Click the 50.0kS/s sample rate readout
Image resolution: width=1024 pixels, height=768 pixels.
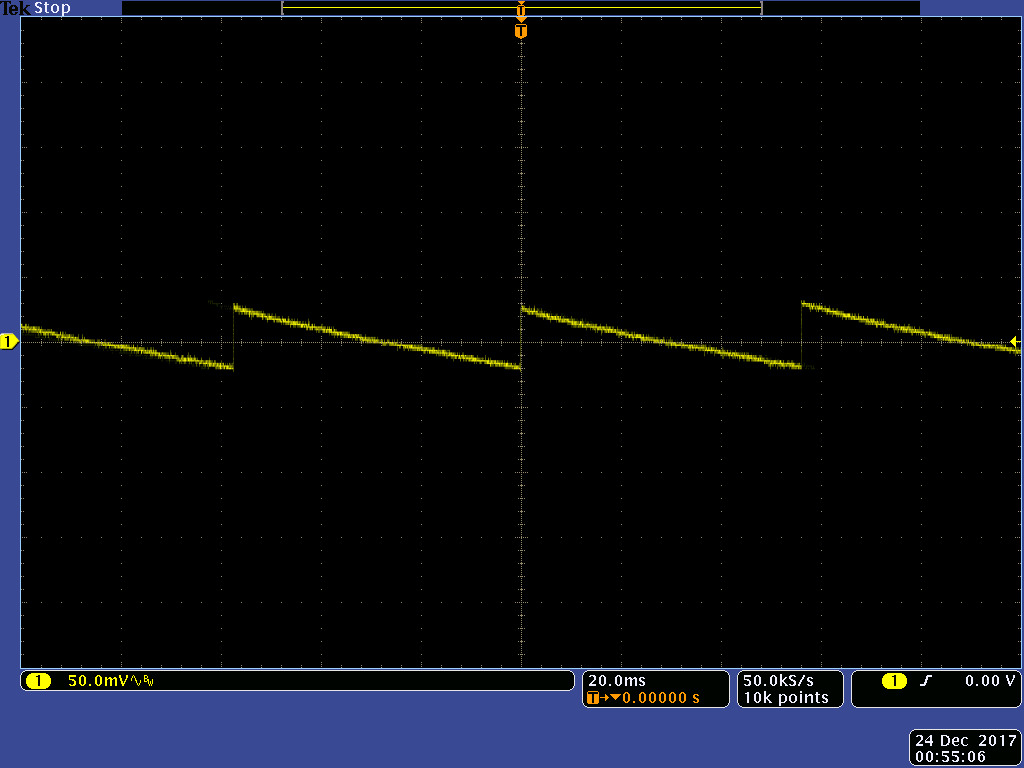tap(778, 680)
